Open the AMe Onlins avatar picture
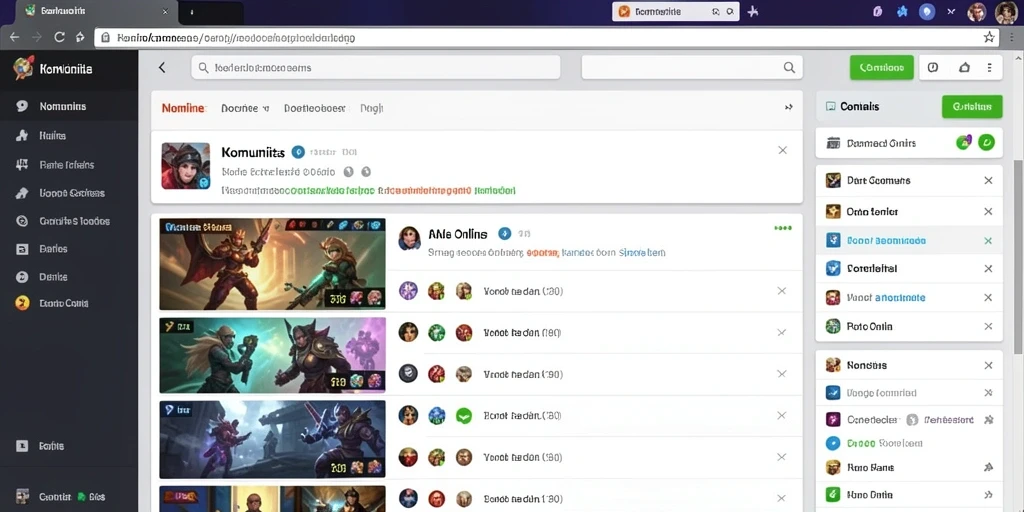Viewport: 1024px width, 512px height. (409, 238)
